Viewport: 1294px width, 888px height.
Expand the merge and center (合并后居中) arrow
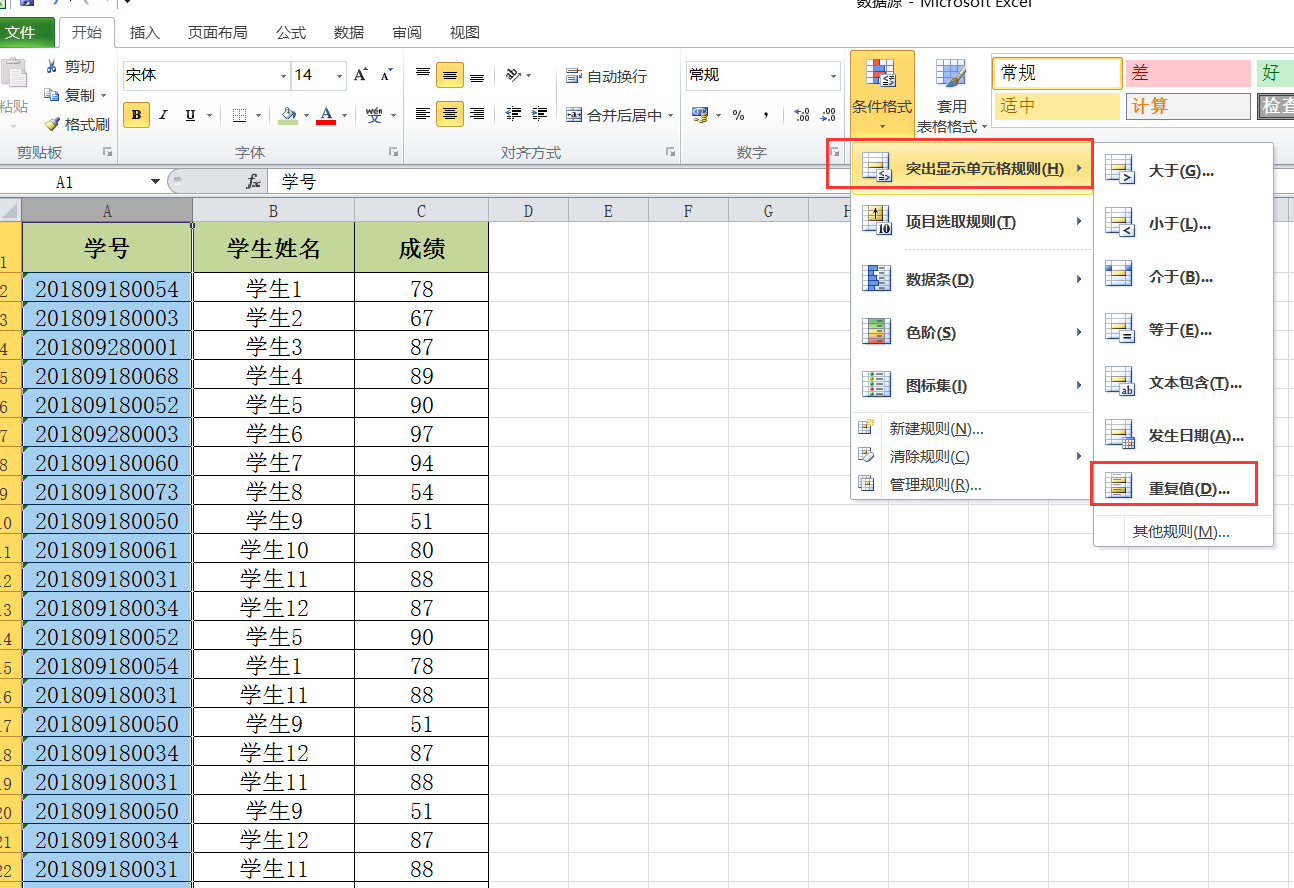(671, 115)
